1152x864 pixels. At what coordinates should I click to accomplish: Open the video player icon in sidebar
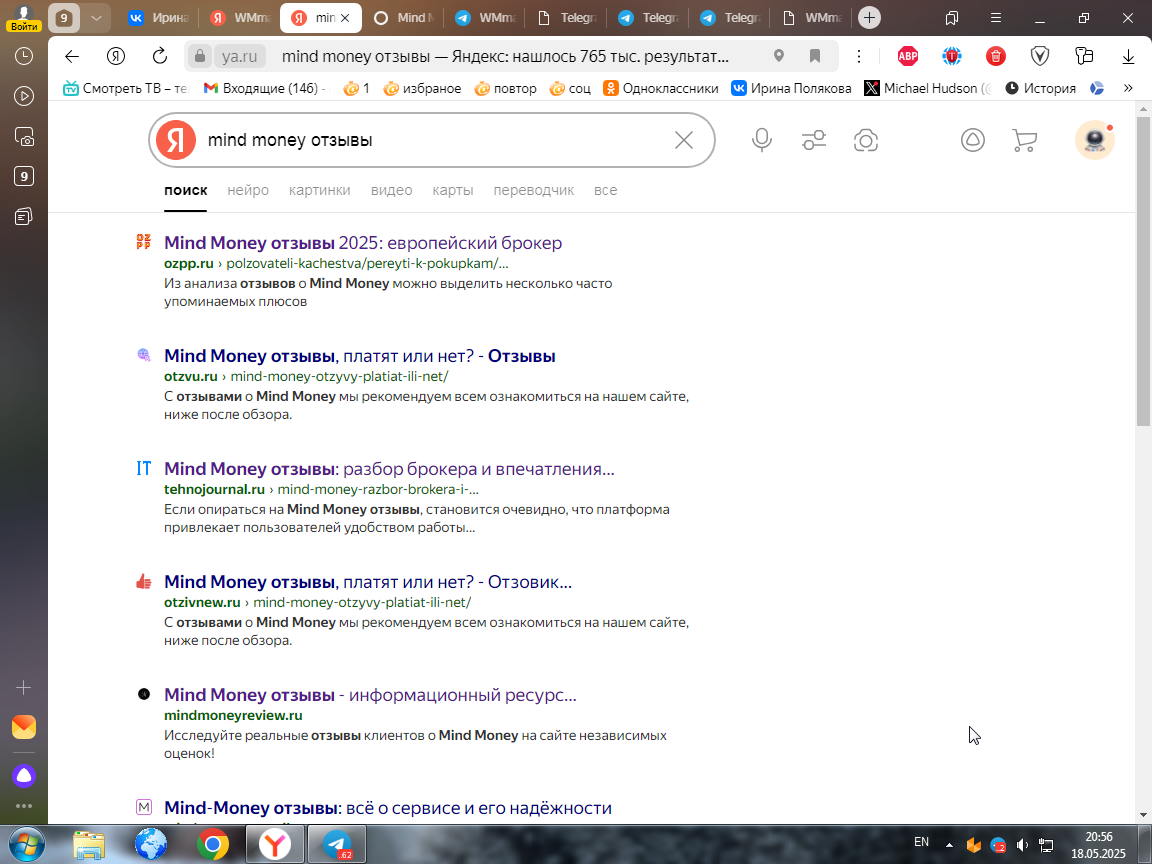[x=24, y=96]
